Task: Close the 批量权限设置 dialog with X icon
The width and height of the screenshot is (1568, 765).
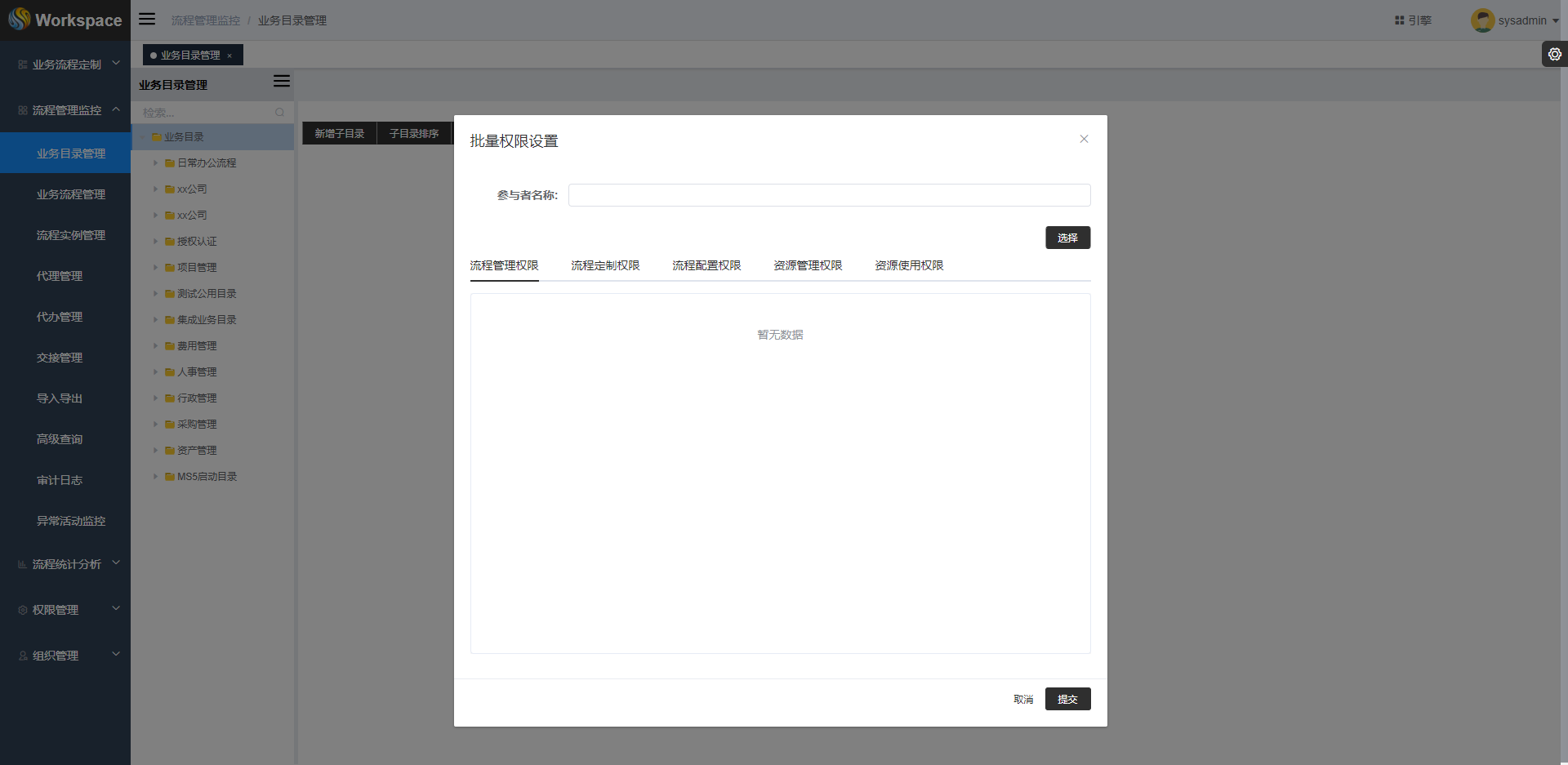Action: (1084, 139)
